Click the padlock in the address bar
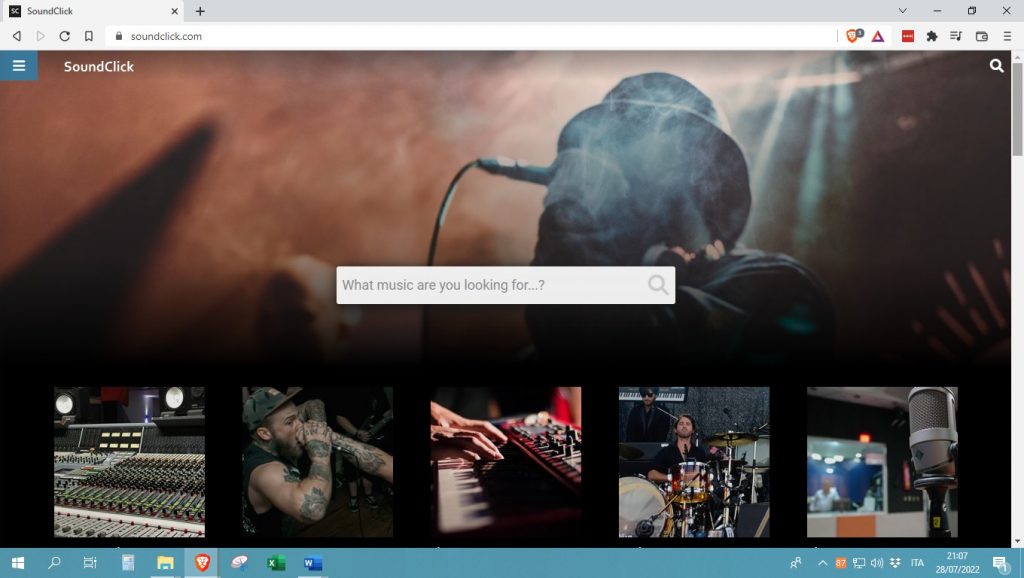 [117, 35]
